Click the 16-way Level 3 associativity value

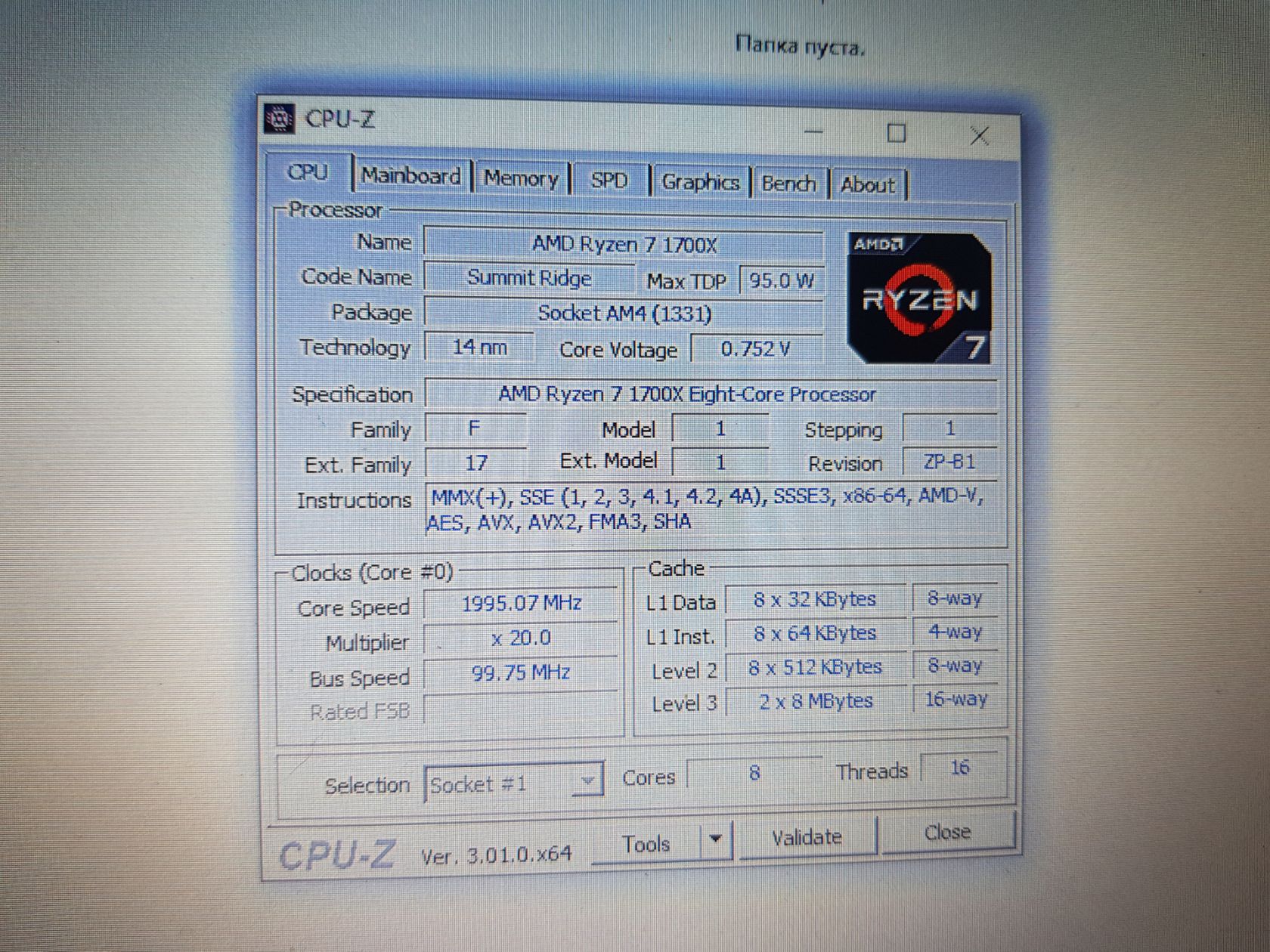pos(956,699)
